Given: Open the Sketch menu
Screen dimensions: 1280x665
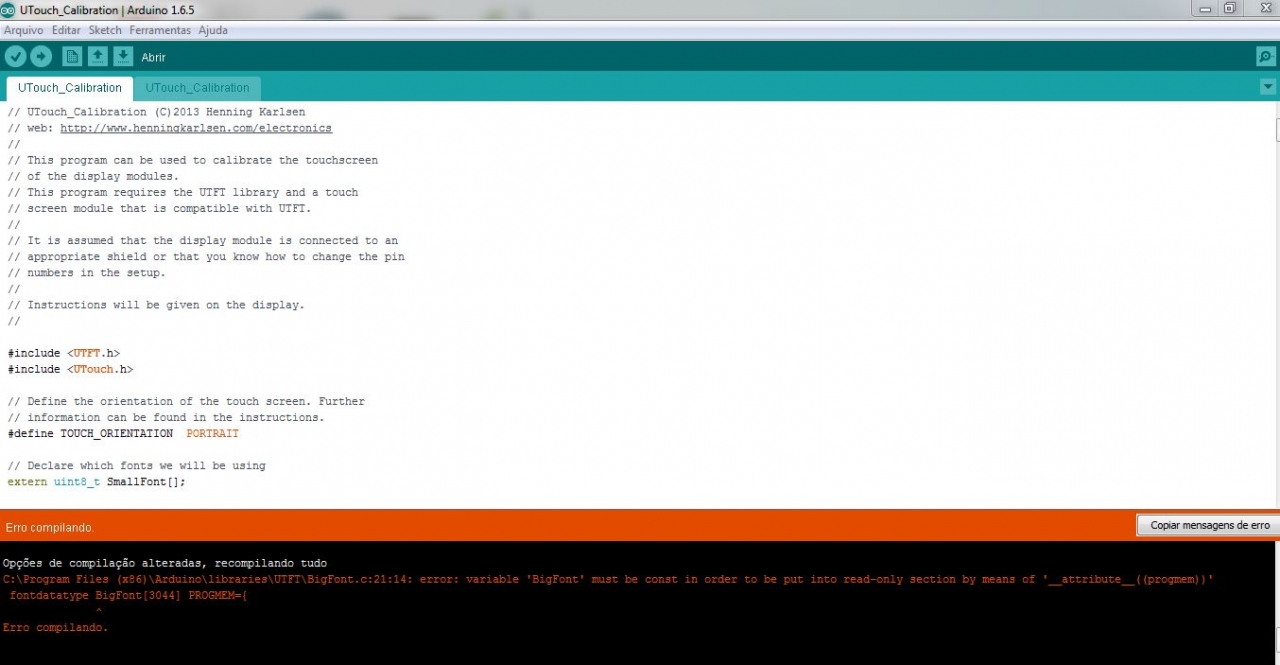Looking at the screenshot, I should coord(105,30).
